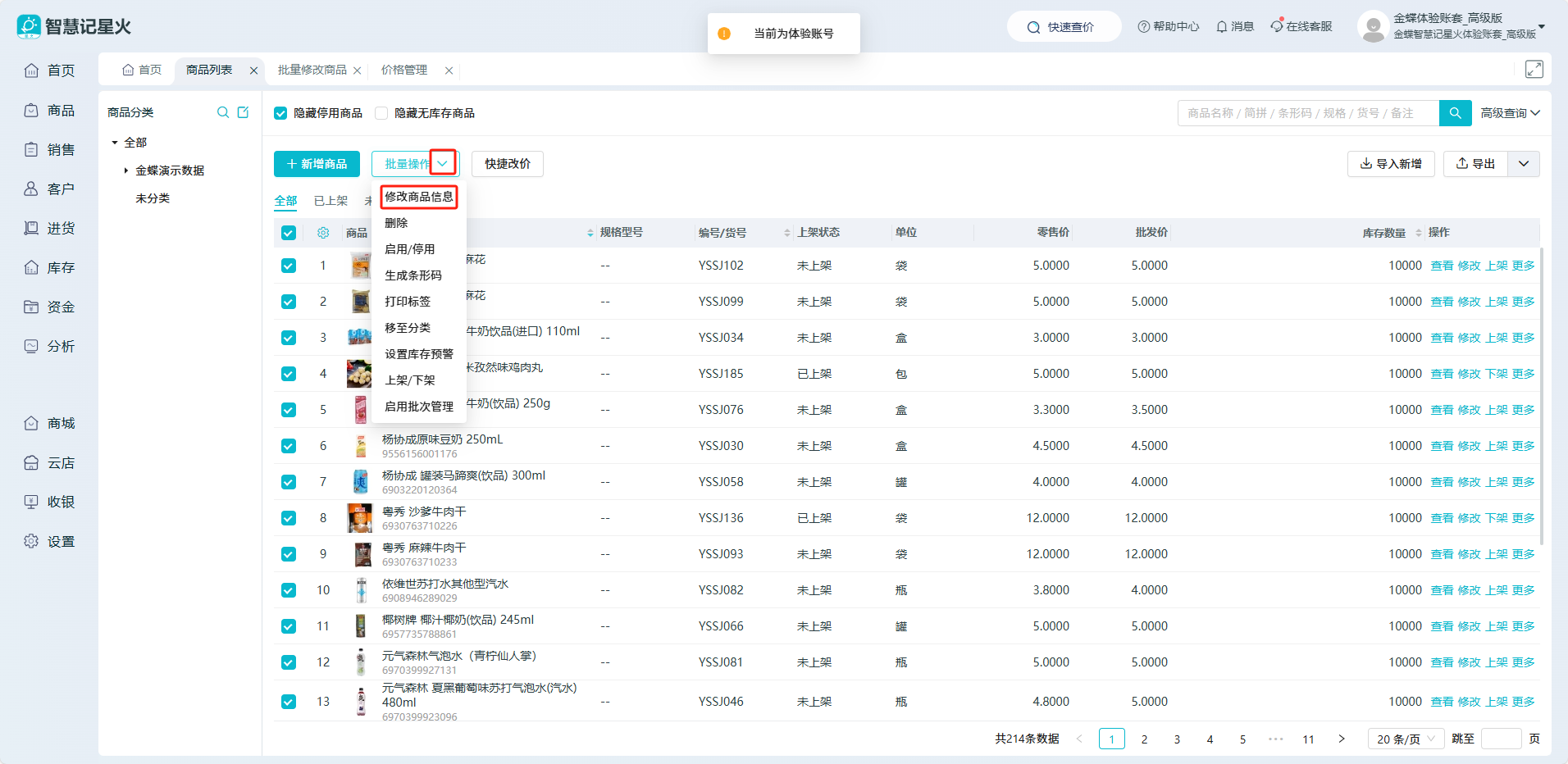This screenshot has height=764, width=1568.
Task: Select 启用/停用 menu item
Action: [x=419, y=249]
